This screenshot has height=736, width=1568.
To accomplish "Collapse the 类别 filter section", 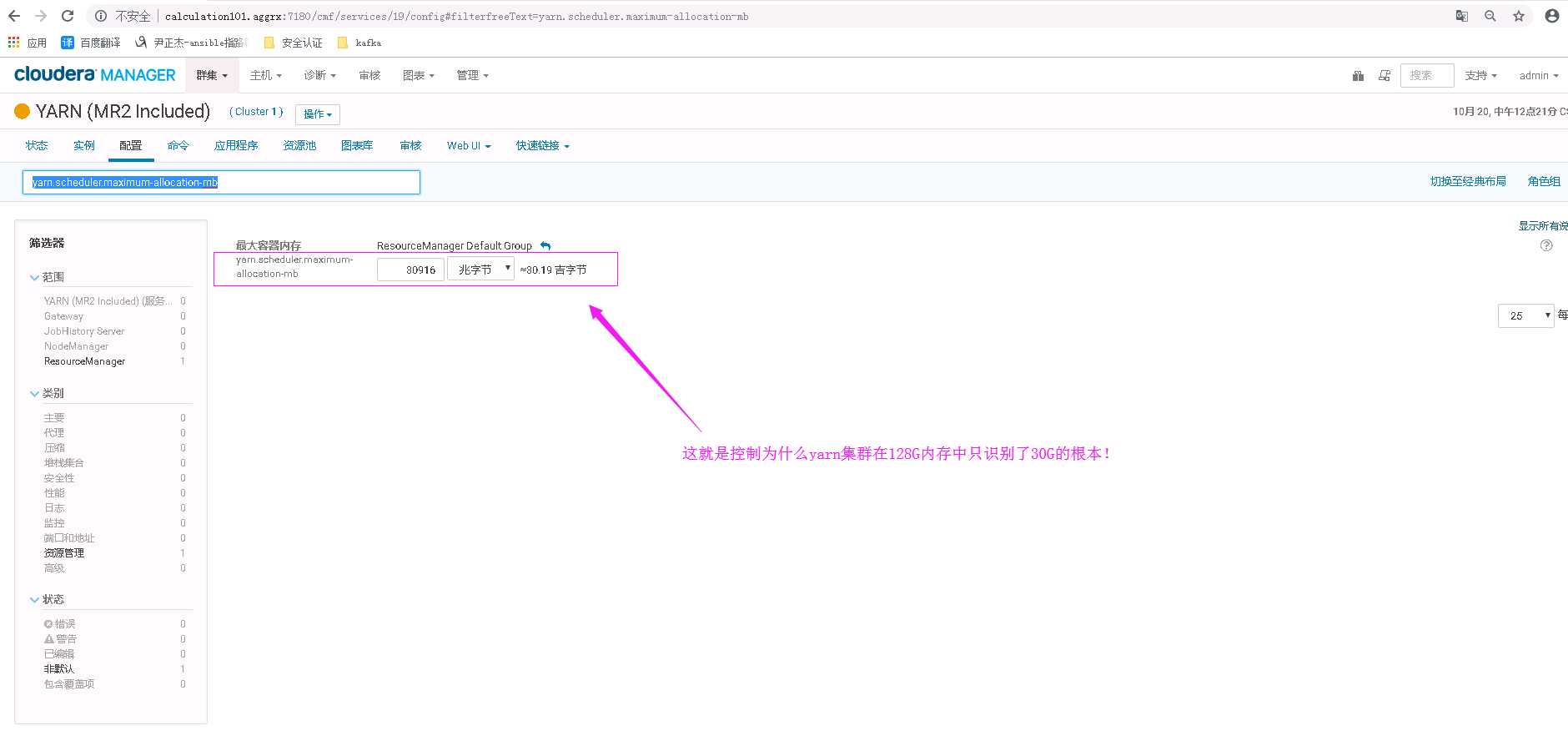I will 48,393.
